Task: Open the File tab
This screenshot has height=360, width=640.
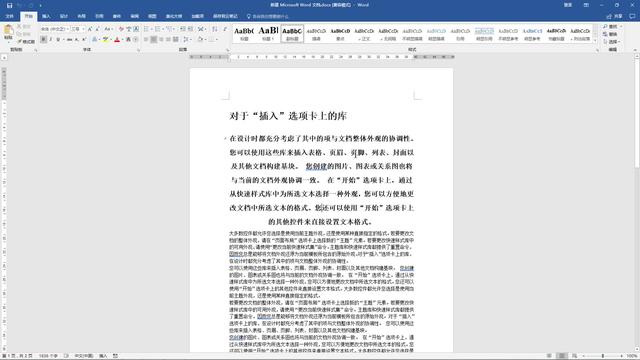Action: [10, 16]
